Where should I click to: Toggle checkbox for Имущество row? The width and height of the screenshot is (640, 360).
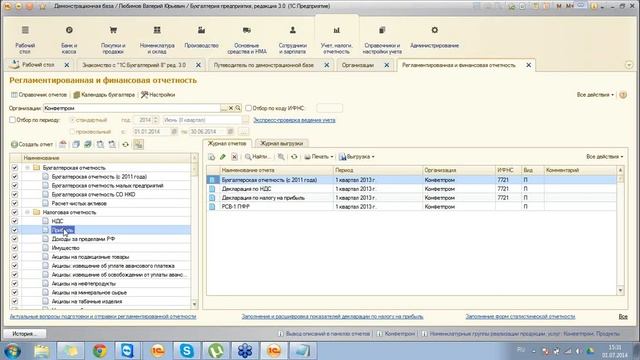15,248
